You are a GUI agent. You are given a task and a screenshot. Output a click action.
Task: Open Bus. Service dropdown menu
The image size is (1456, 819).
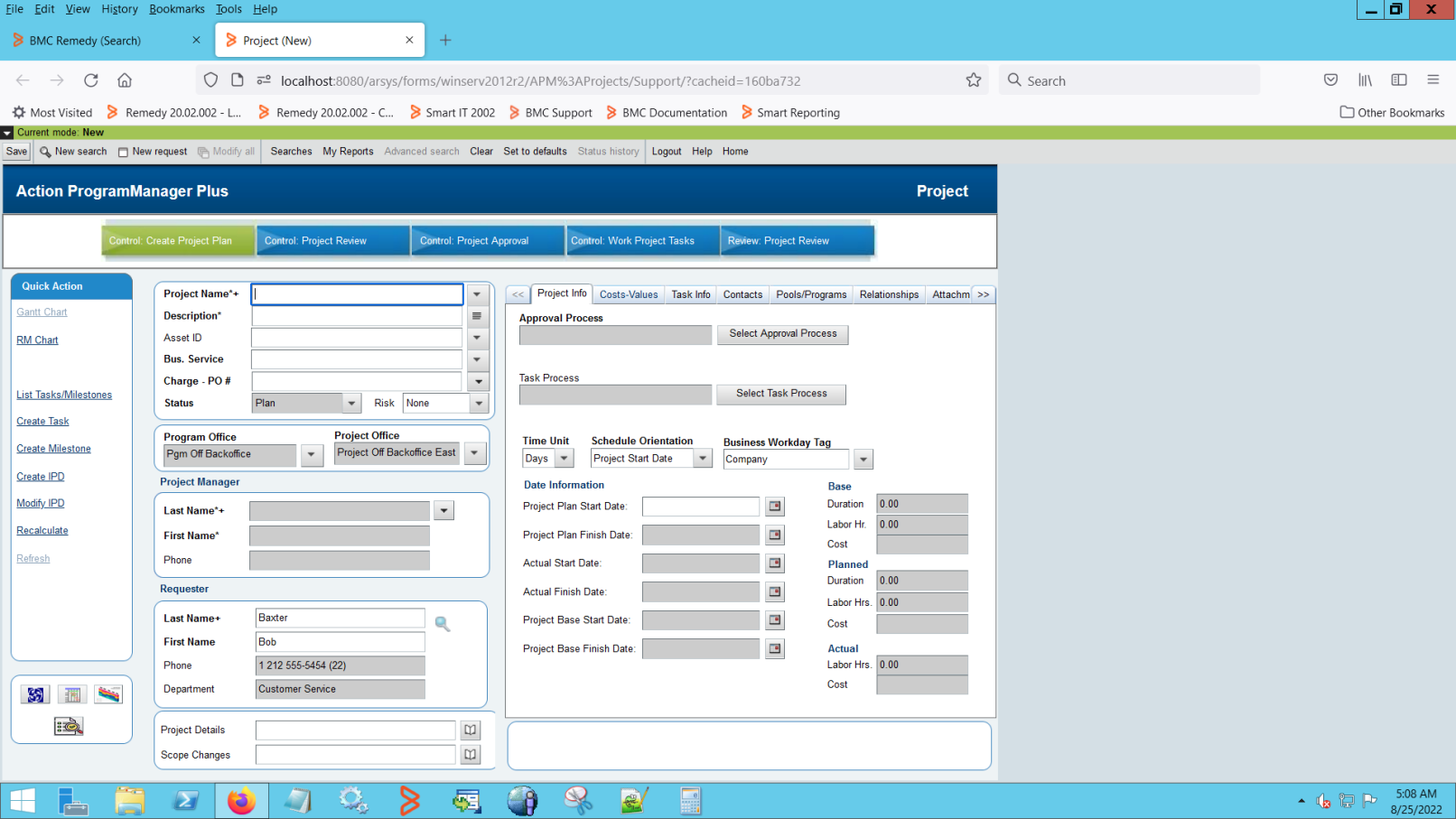point(477,359)
